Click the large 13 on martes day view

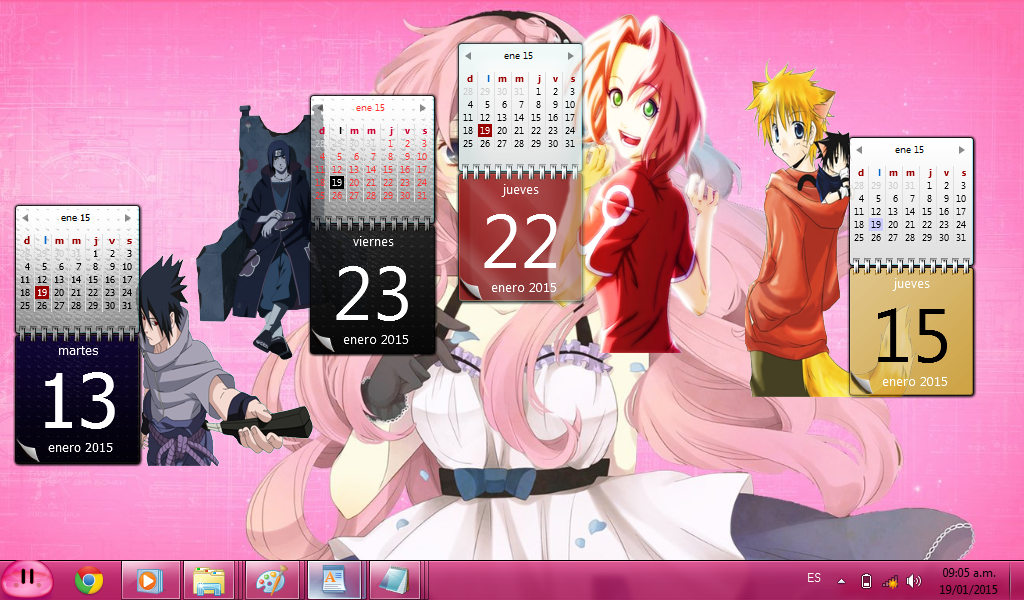78,401
